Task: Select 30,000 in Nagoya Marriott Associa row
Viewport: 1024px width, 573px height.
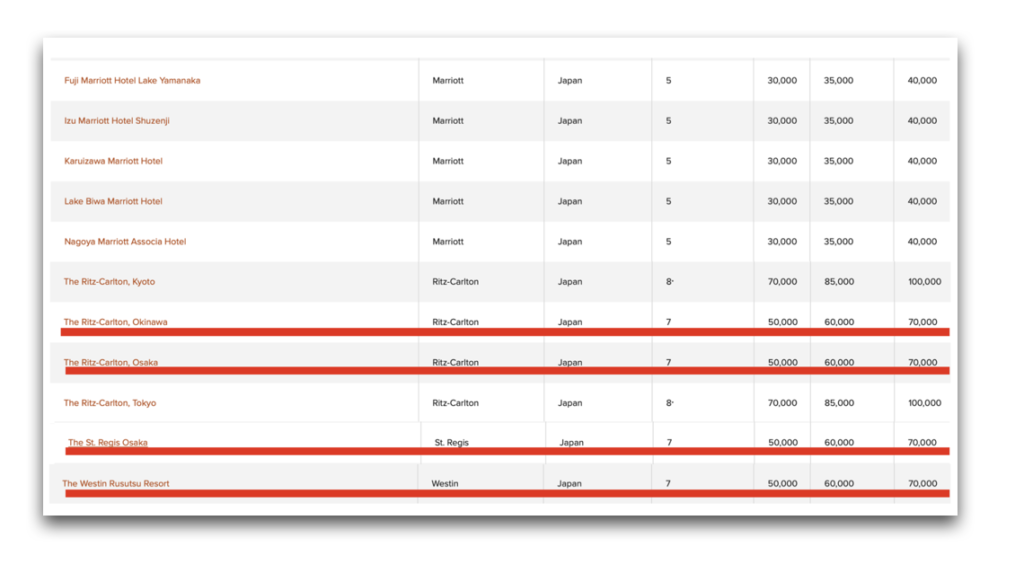Action: click(x=782, y=242)
